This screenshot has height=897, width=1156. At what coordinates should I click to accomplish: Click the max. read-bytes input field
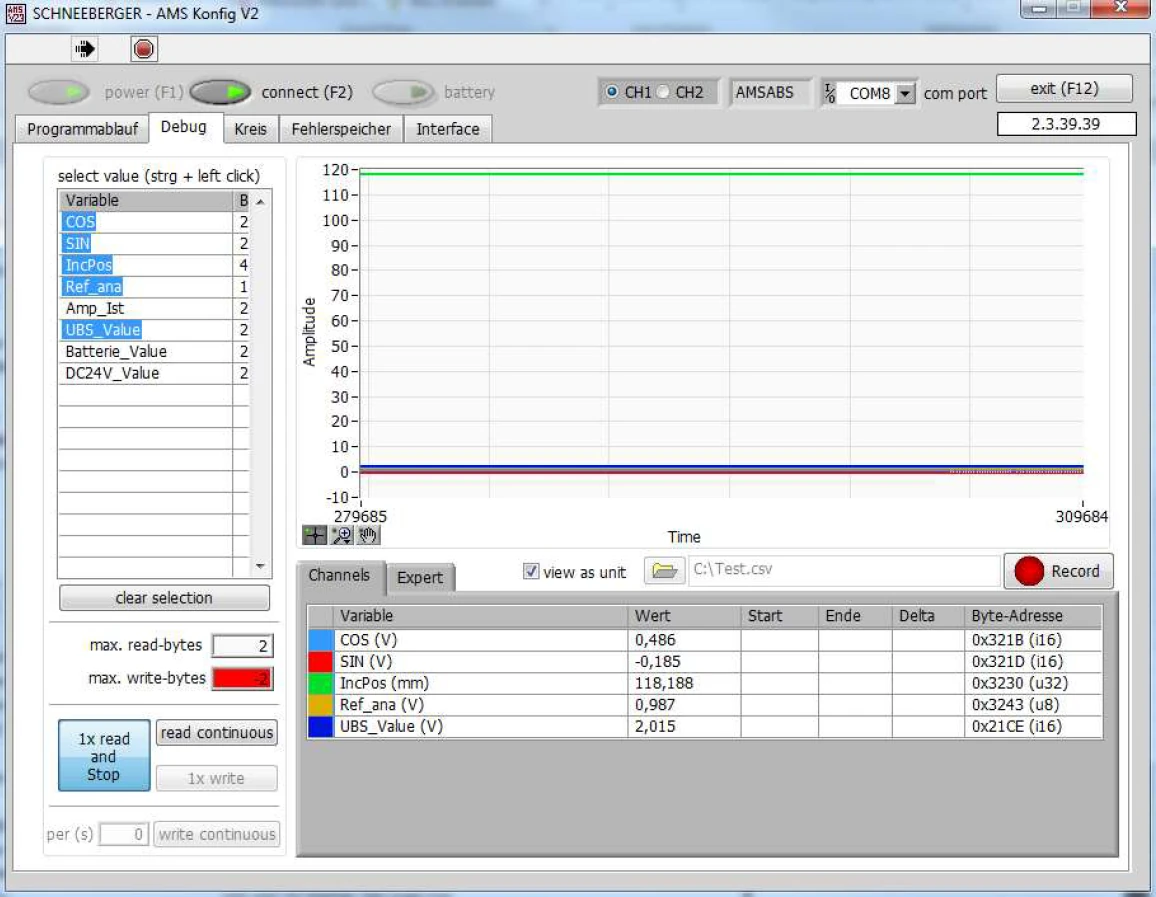(x=242, y=646)
